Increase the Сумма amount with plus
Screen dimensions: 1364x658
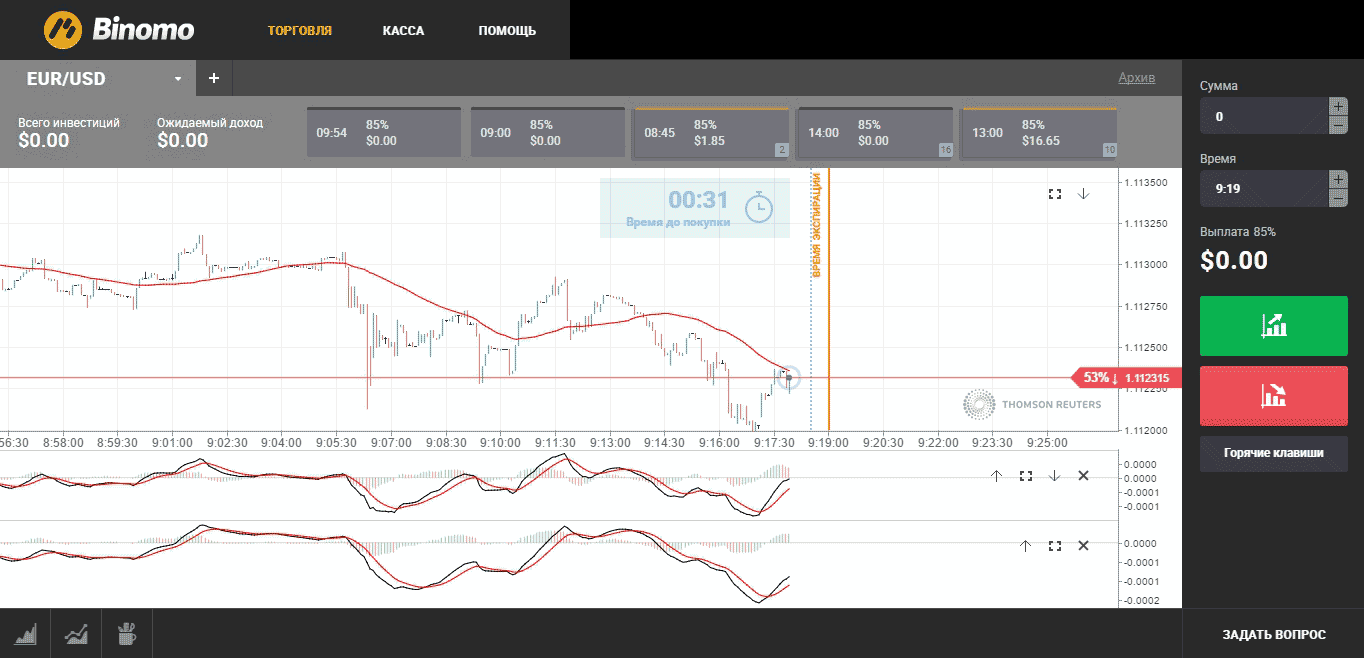pos(1338,106)
